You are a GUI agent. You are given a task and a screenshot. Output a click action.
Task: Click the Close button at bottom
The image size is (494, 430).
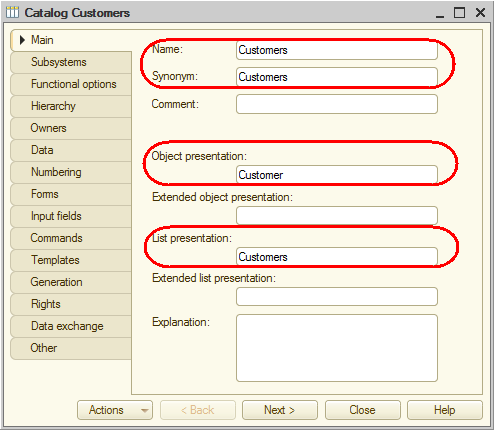coord(363,410)
